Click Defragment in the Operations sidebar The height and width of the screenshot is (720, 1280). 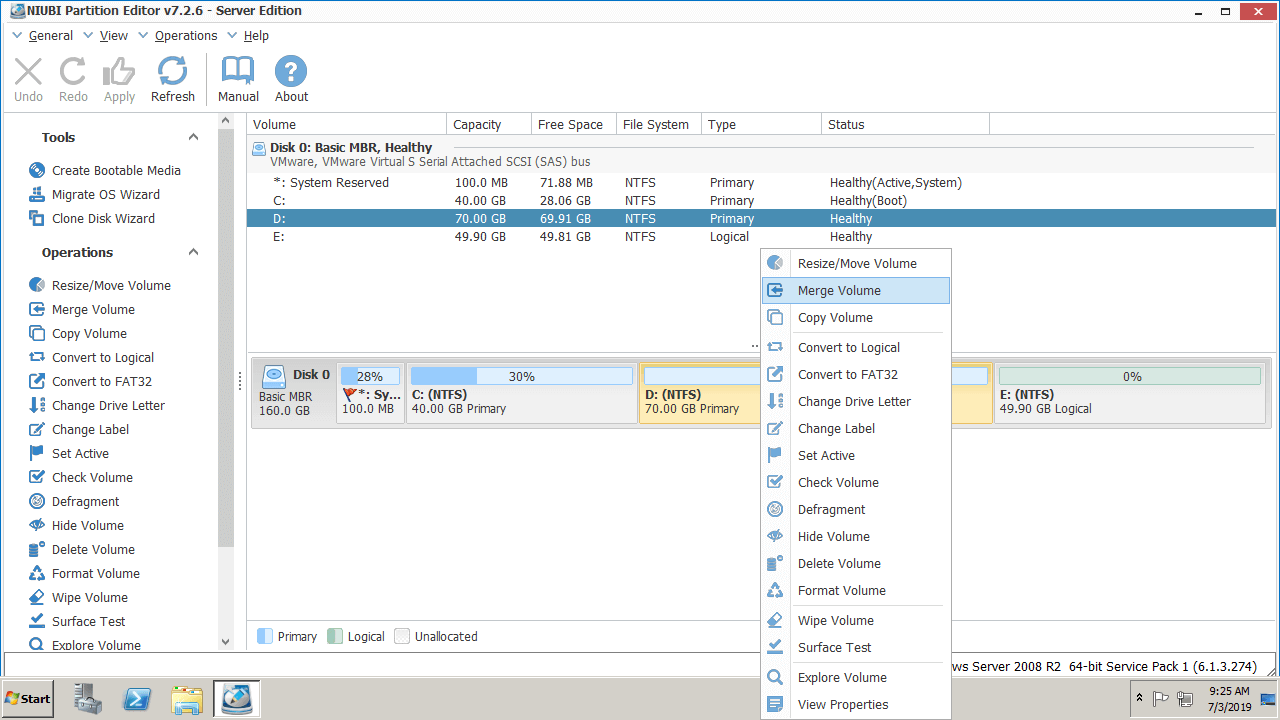[85, 502]
